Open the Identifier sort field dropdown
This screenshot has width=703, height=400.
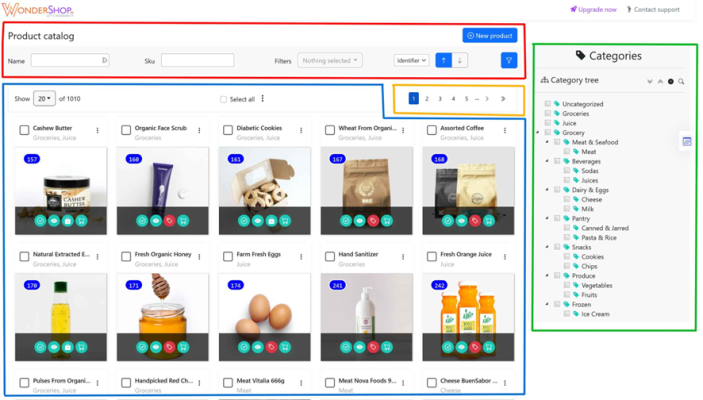pos(411,61)
